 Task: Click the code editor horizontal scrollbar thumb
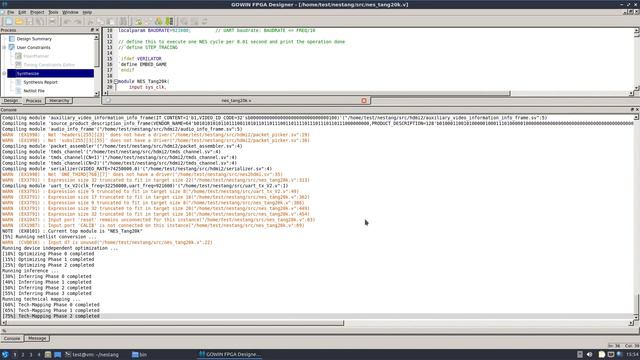309,93
